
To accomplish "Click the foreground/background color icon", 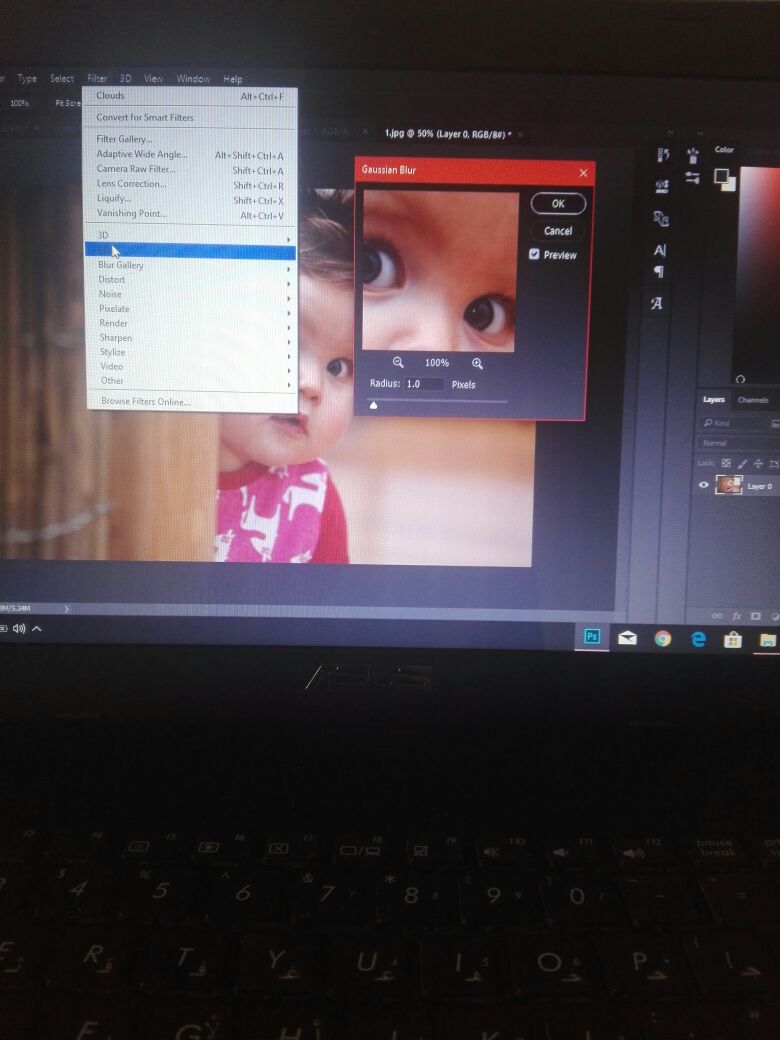I will tap(724, 179).
